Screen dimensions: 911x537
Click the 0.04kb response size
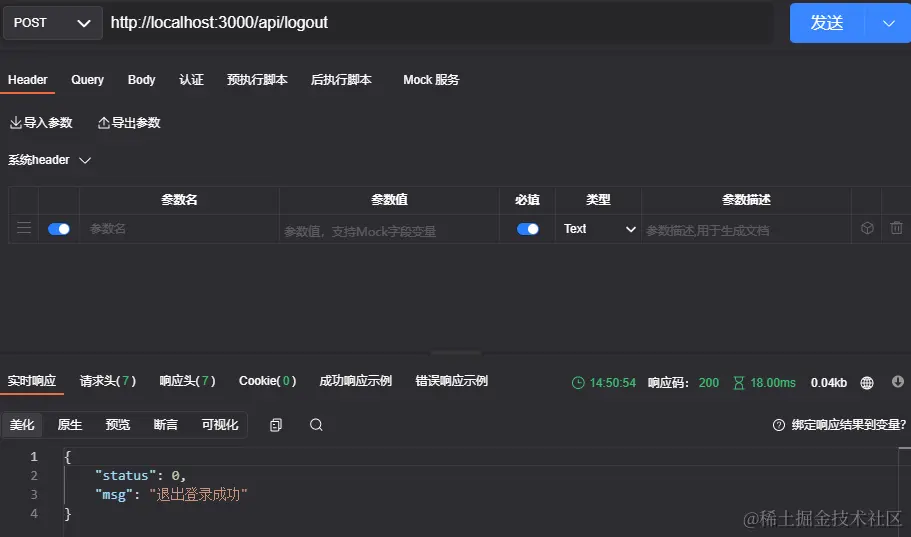pyautogui.click(x=828, y=382)
